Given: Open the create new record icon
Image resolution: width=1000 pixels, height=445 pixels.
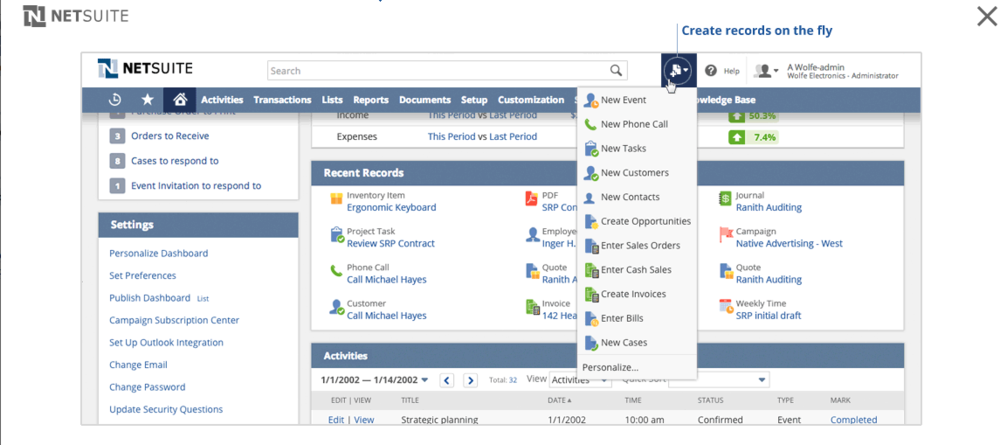Looking at the screenshot, I should pos(679,71).
